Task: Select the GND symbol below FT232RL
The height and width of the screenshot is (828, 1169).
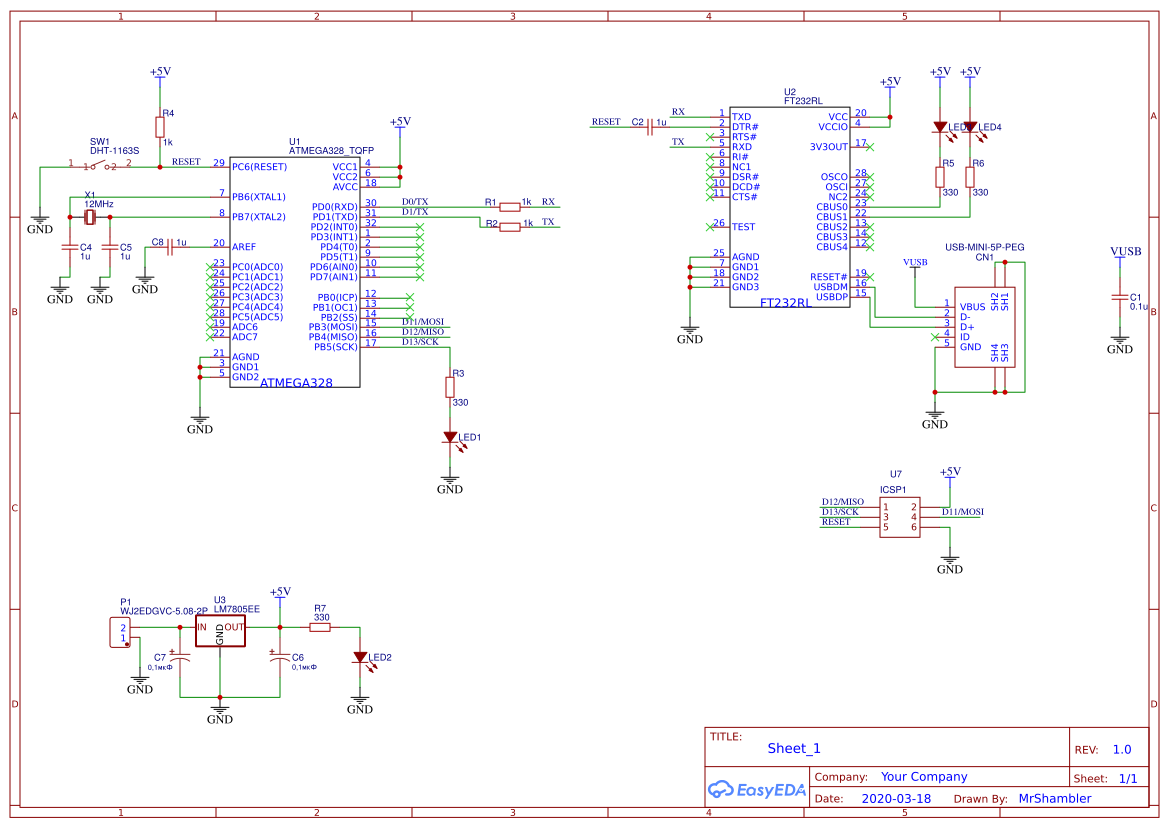Action: click(x=690, y=330)
